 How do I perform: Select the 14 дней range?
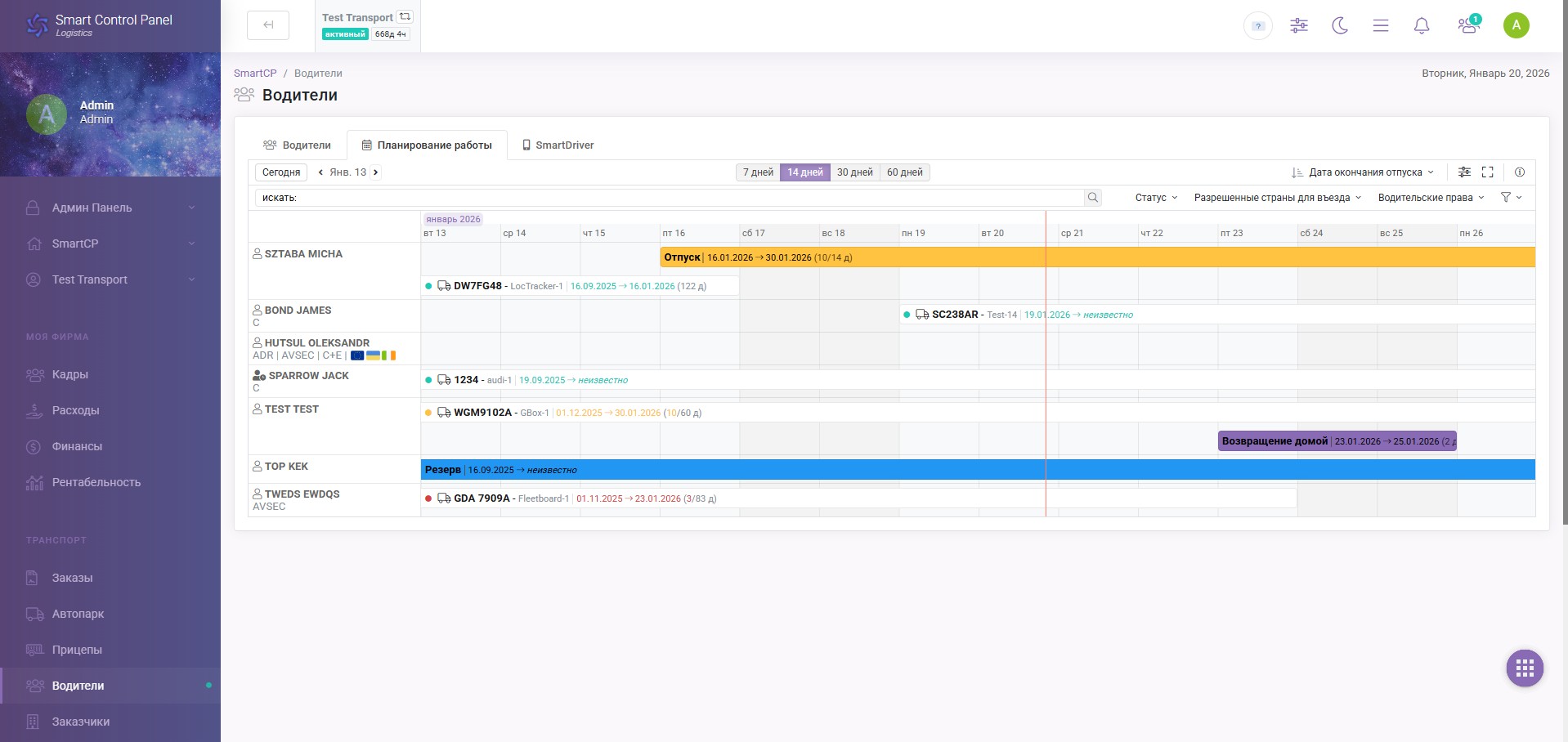pyautogui.click(x=805, y=172)
